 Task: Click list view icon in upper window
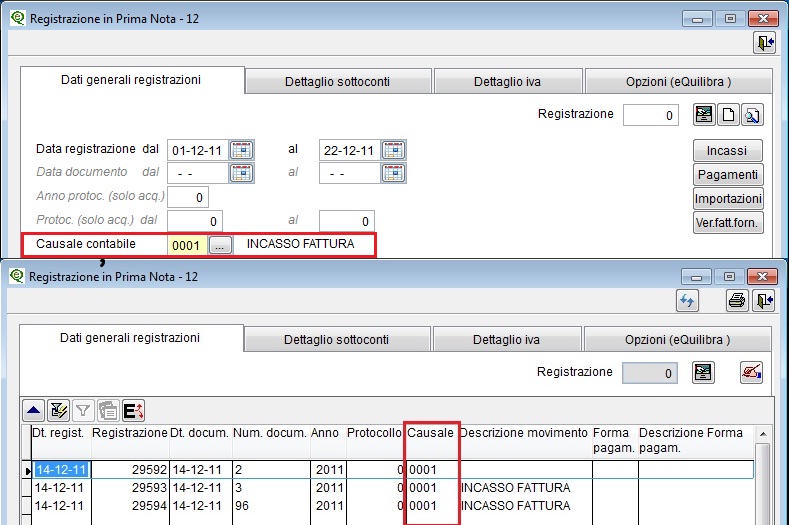click(x=704, y=115)
